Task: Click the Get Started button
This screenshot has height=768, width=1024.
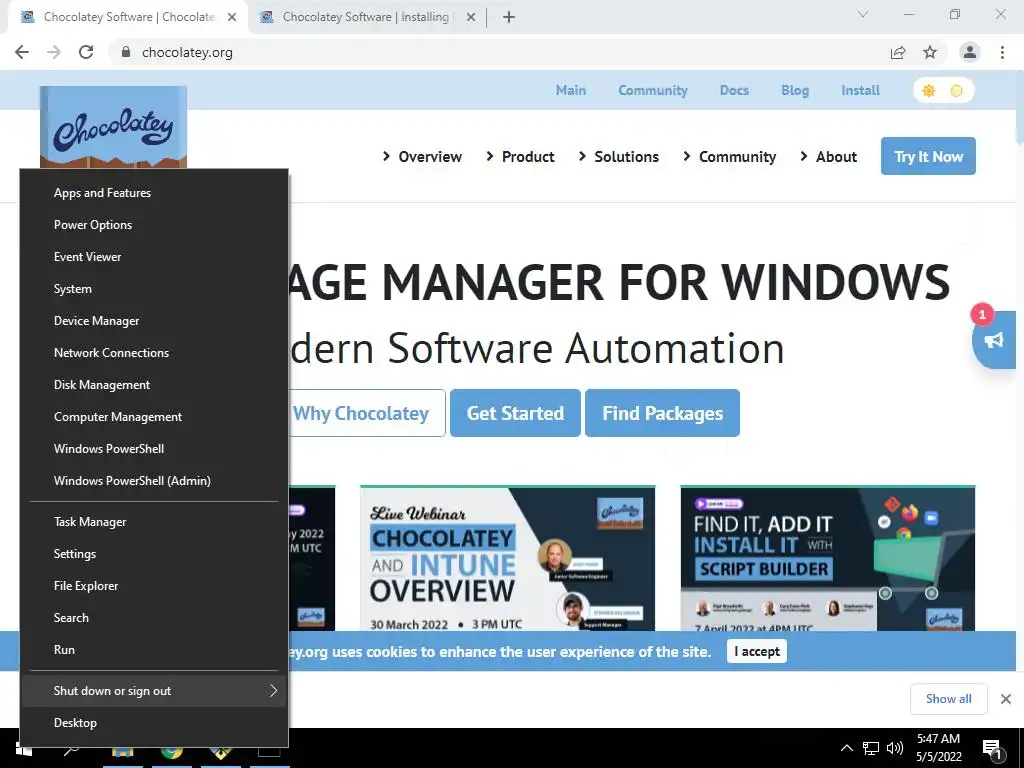Action: click(515, 413)
